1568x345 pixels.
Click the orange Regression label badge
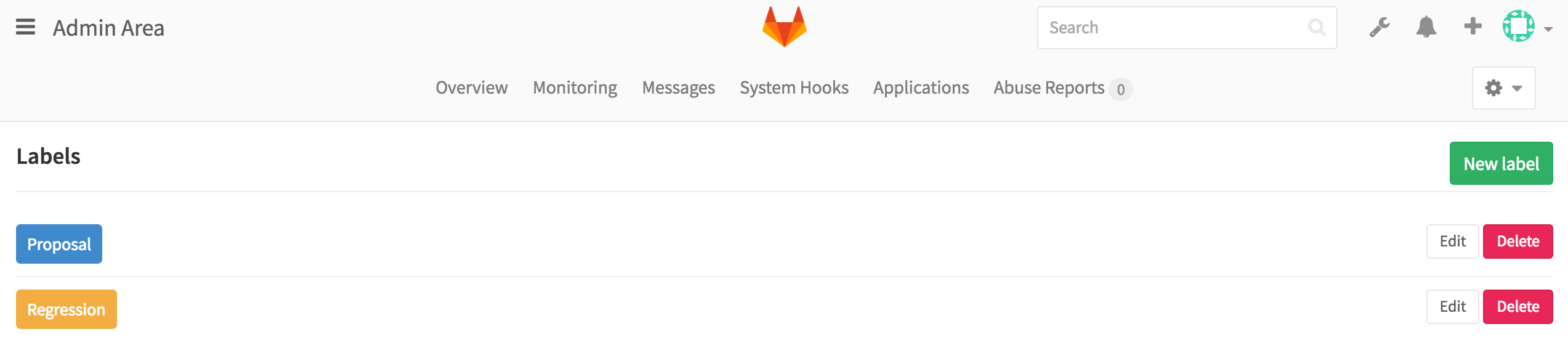click(x=67, y=309)
